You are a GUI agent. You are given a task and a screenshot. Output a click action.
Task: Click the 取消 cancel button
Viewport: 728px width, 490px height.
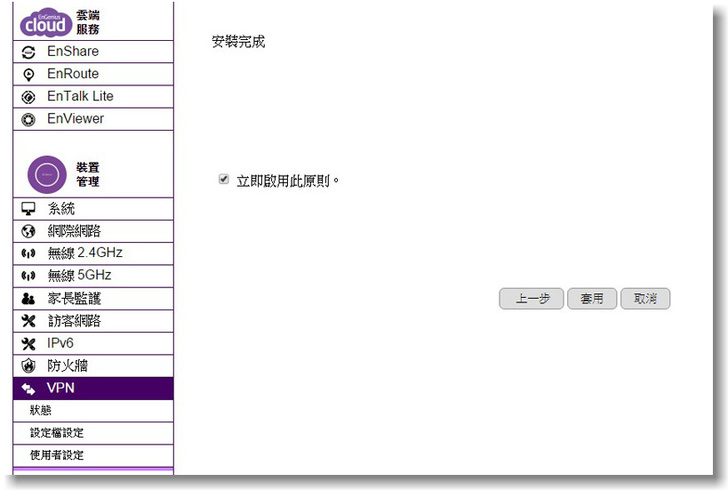[645, 298]
